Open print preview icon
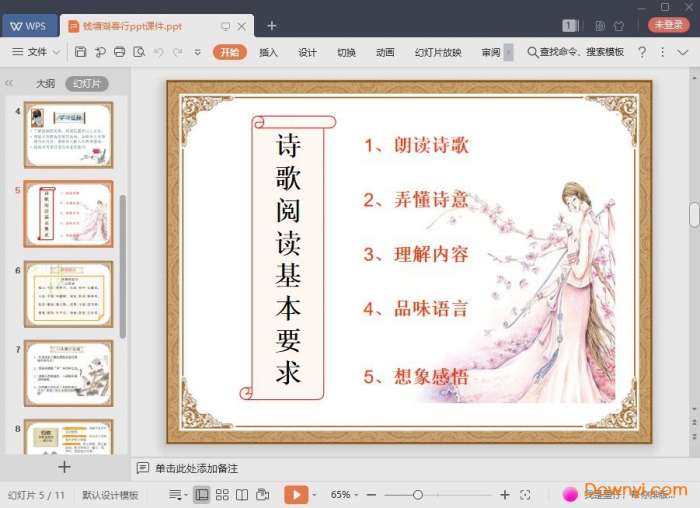 point(139,52)
